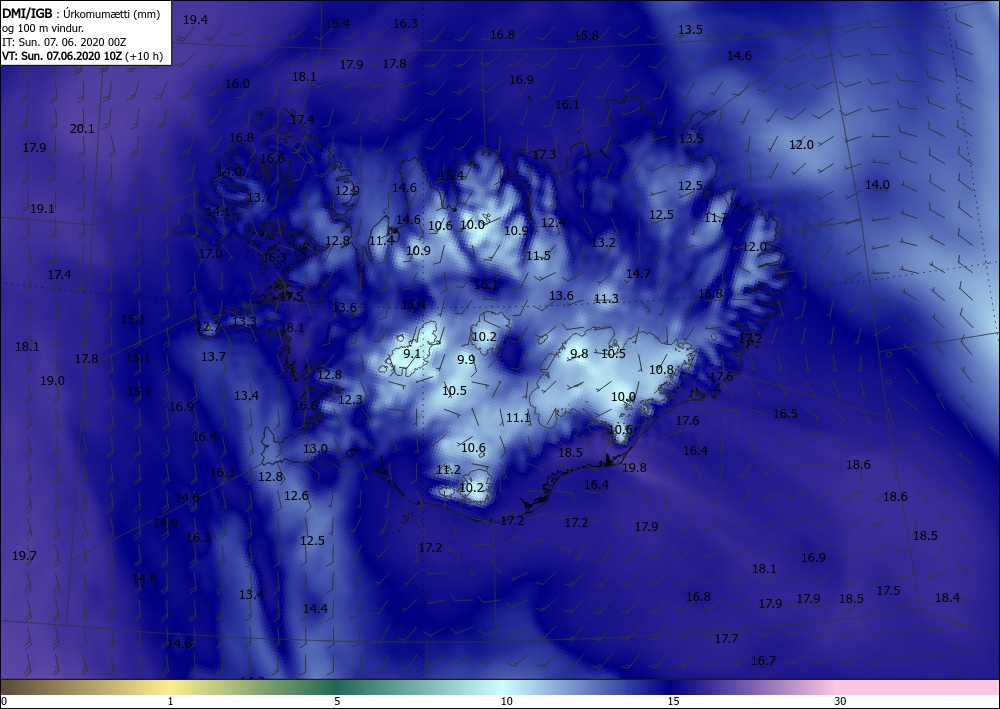Click the 1 label on the color scale
The image size is (1000, 709).
170,701
